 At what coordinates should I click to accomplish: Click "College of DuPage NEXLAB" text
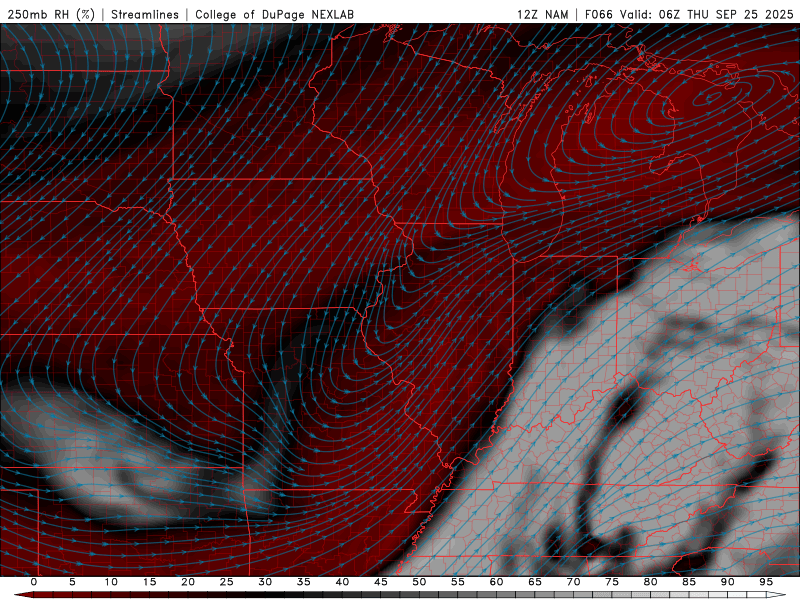[274, 14]
